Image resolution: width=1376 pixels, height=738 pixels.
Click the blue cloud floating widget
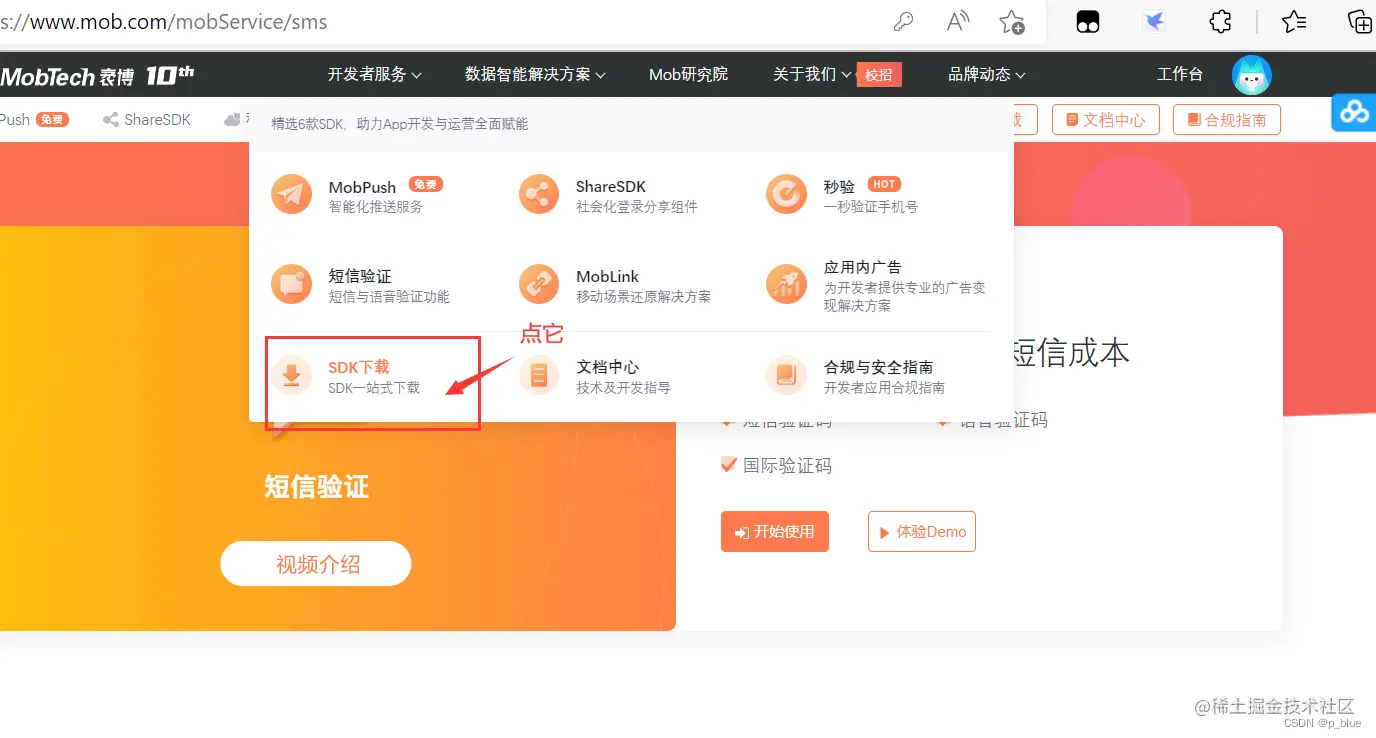coord(1354,111)
